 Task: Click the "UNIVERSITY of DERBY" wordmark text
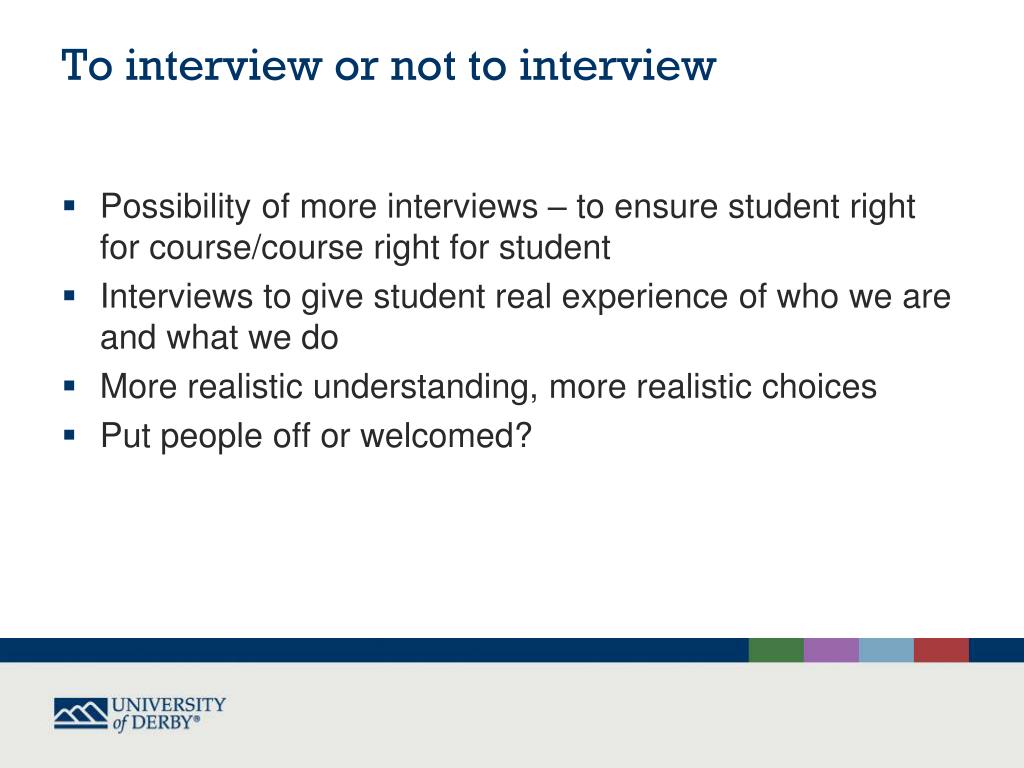168,714
